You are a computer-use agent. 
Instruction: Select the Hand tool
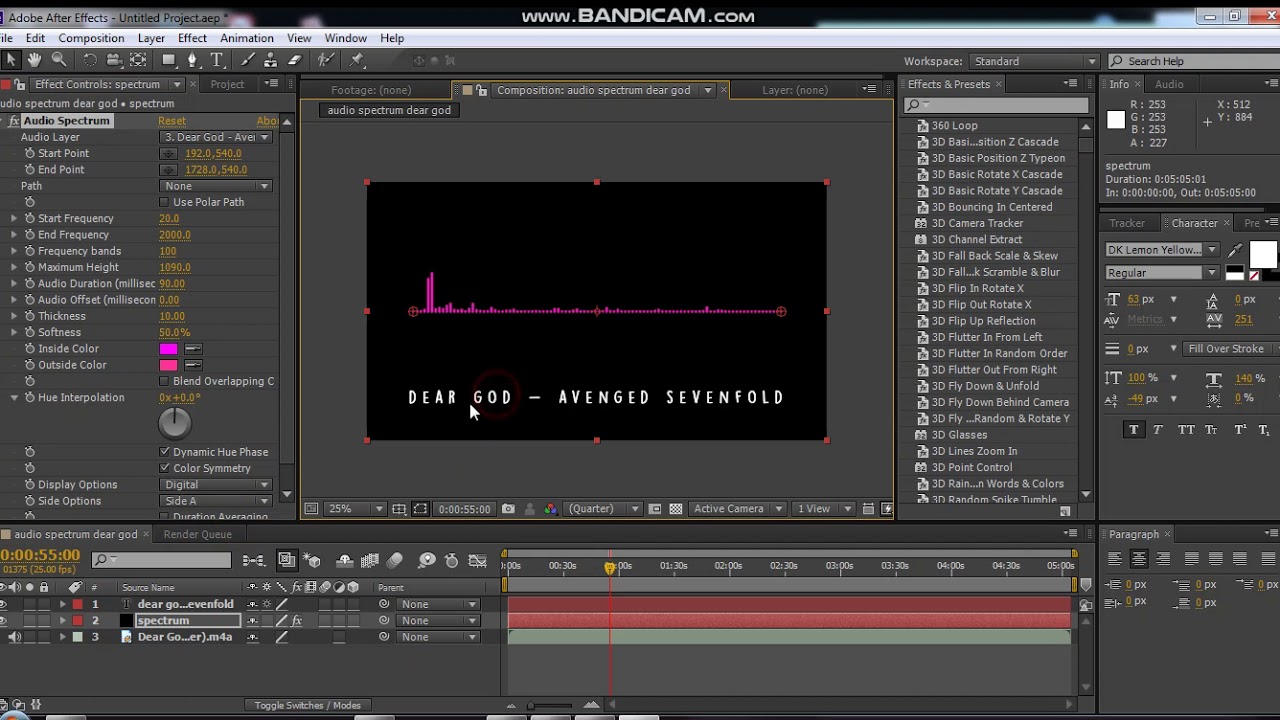pos(35,61)
